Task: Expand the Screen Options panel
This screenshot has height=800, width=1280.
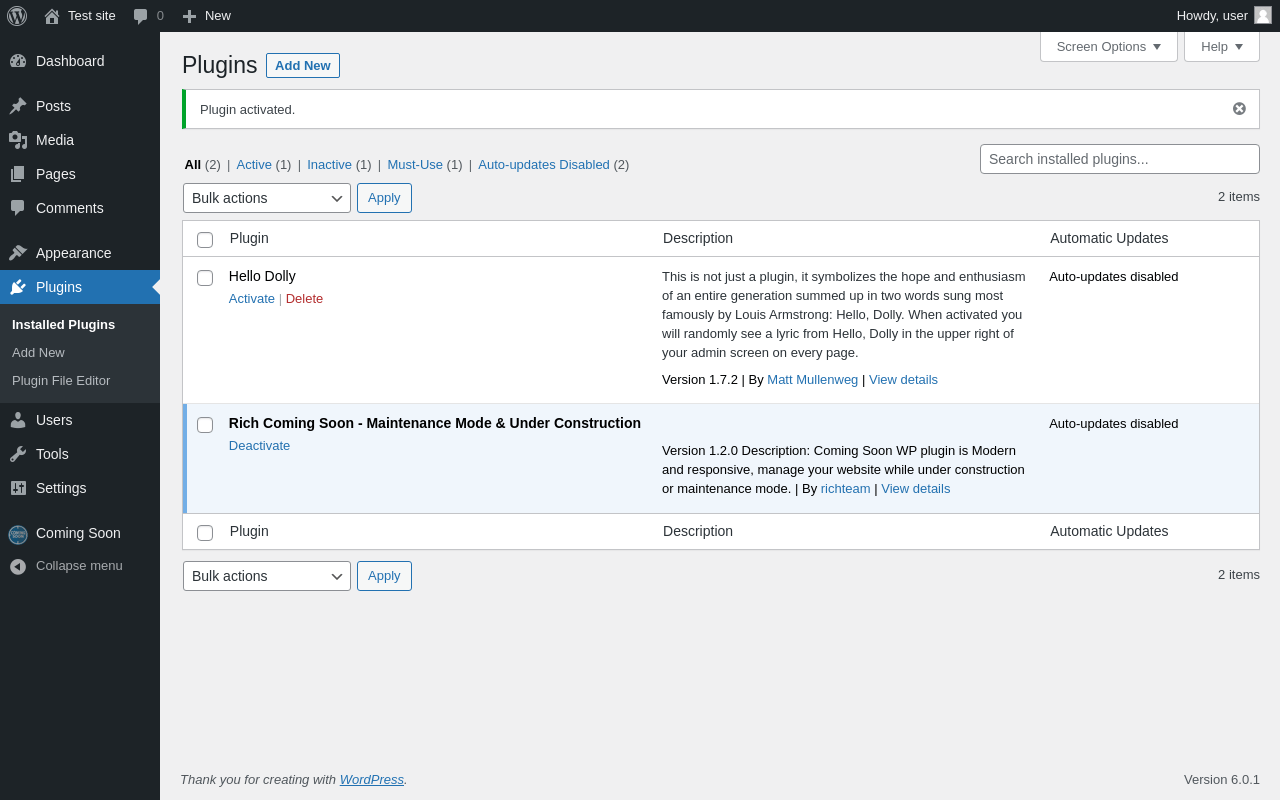Action: coord(1108,46)
